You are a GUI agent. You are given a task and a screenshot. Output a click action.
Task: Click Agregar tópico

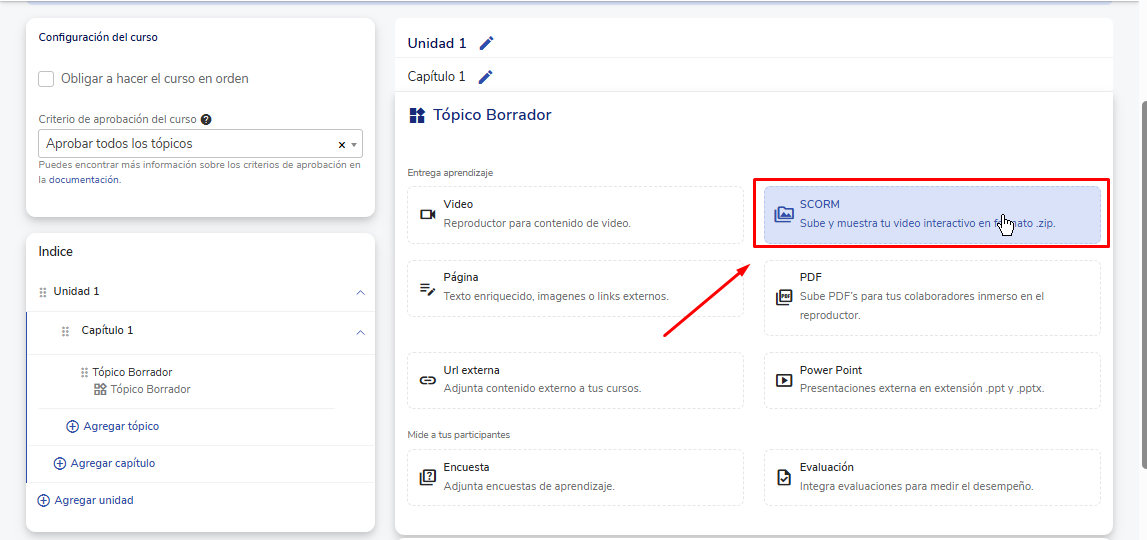click(120, 426)
